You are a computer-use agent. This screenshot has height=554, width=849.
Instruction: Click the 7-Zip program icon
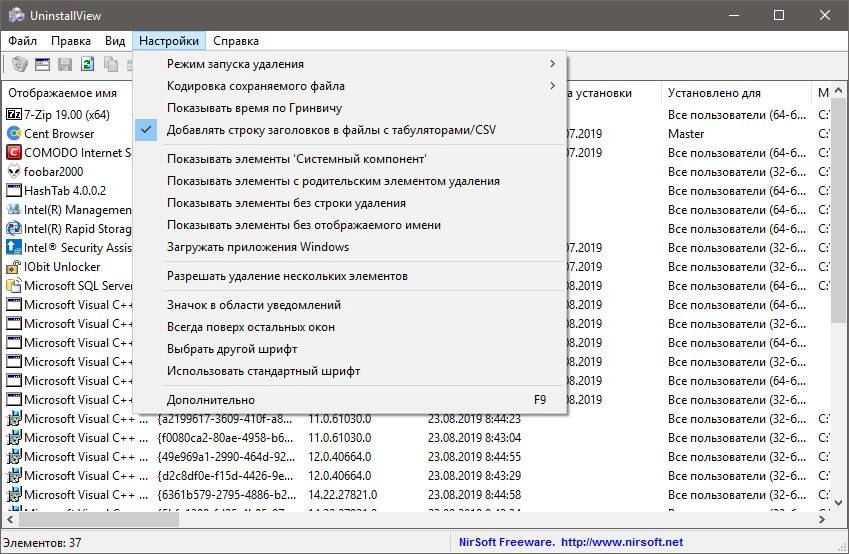[x=14, y=115]
